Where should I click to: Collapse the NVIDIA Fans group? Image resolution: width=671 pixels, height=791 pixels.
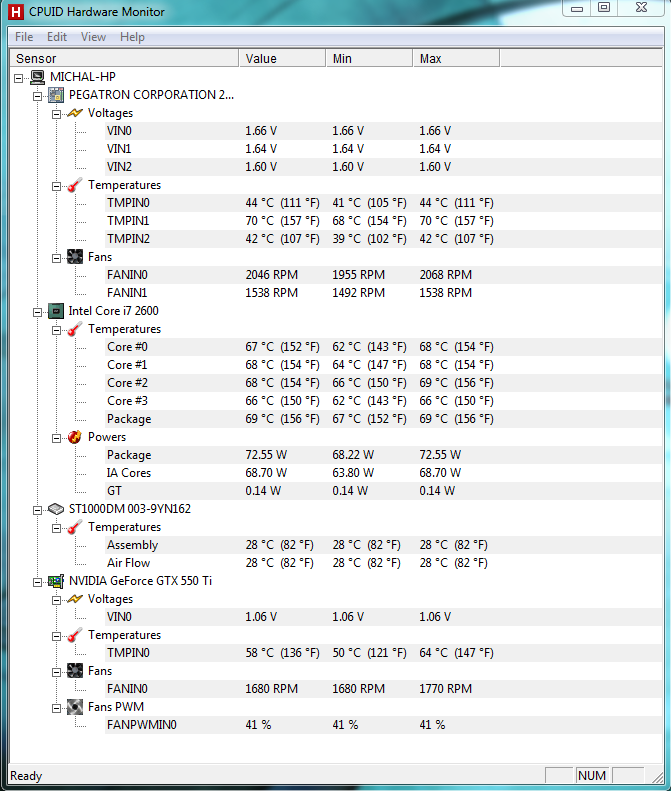(56, 672)
